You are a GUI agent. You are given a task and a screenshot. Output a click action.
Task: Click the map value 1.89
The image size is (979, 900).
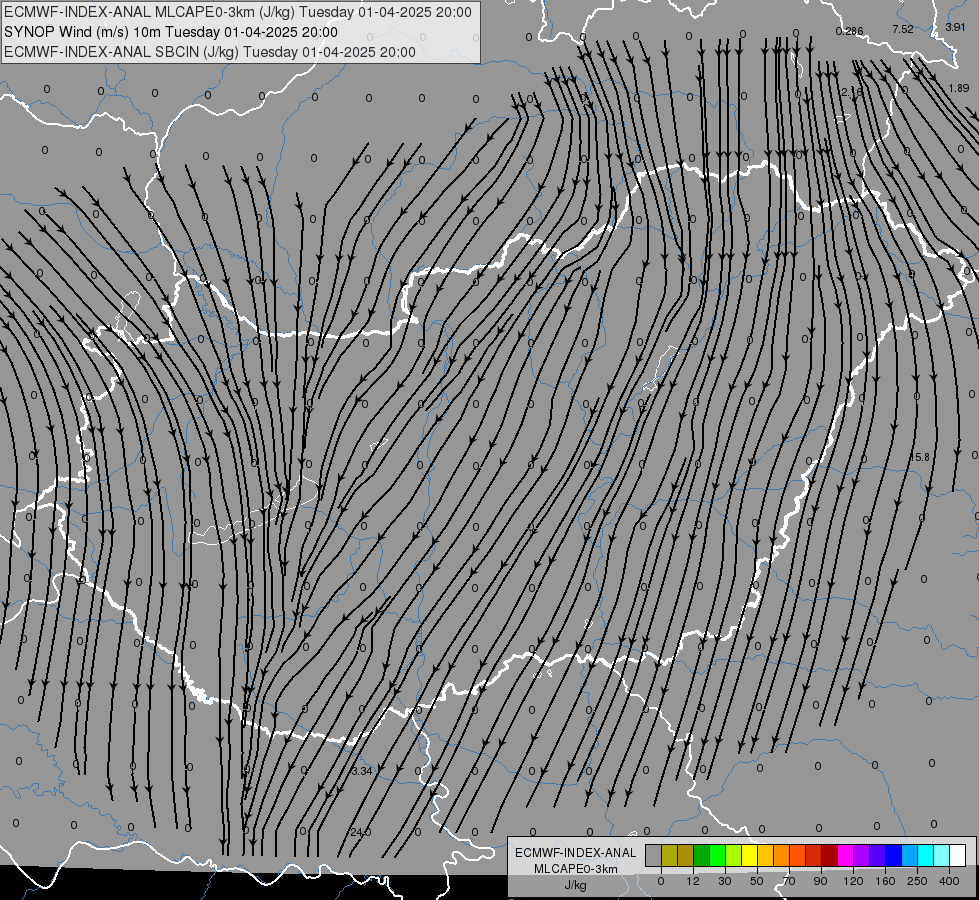coord(959,88)
